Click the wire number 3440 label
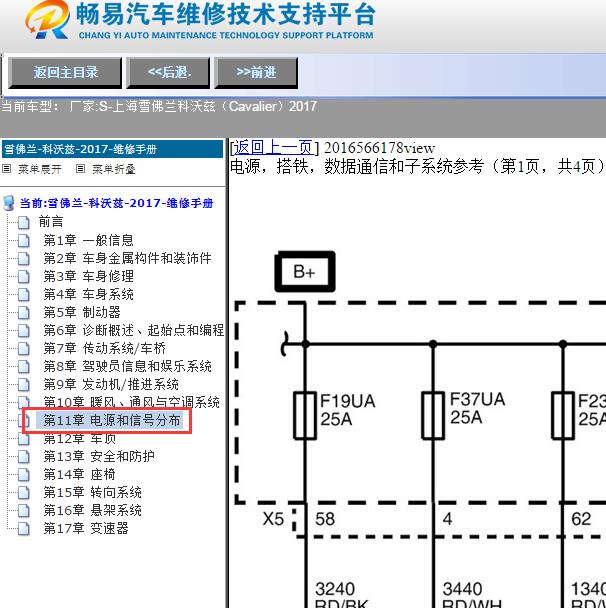 pos(463,589)
